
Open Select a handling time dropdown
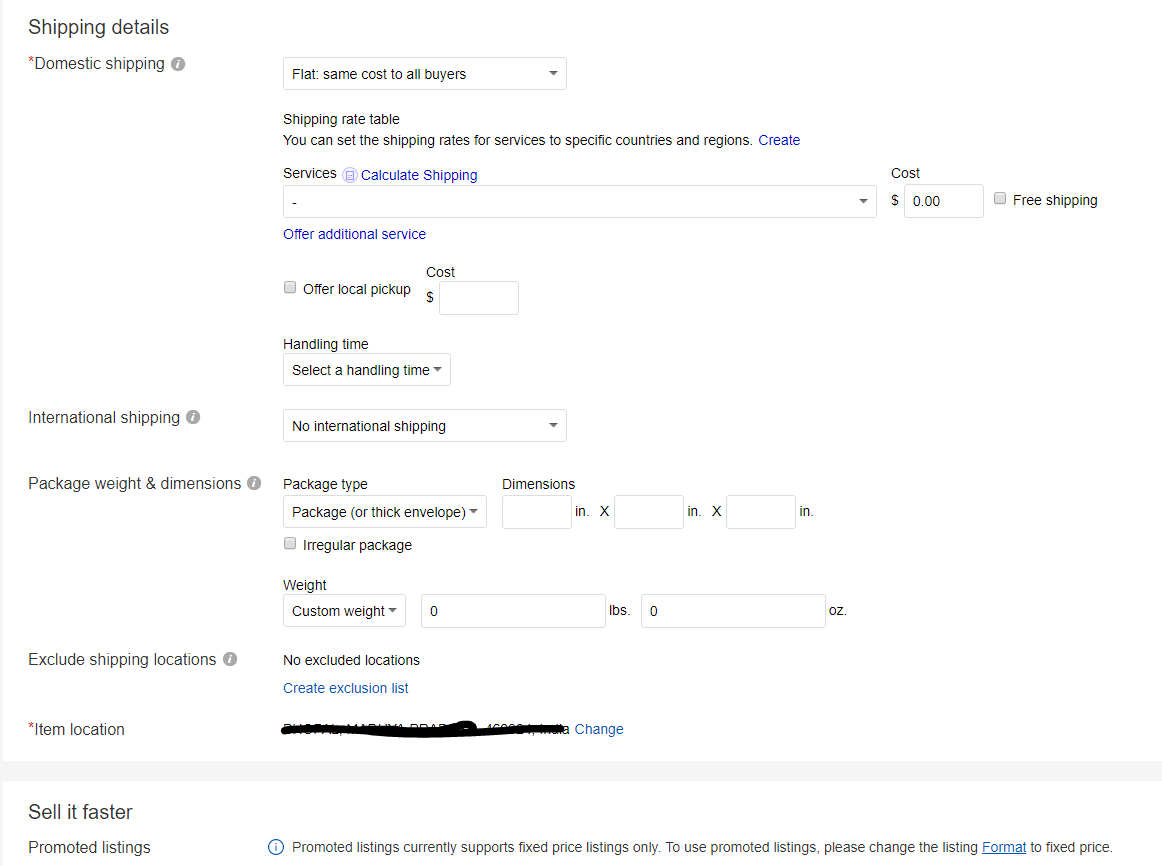pyautogui.click(x=366, y=370)
